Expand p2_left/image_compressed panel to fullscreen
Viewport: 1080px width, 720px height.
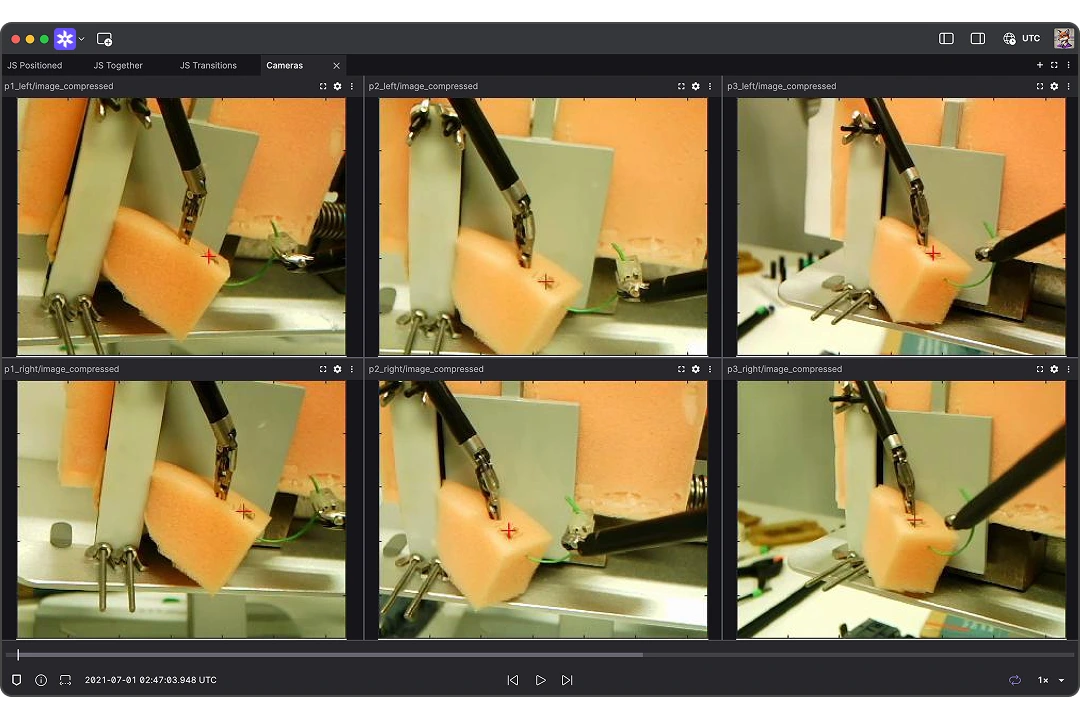click(681, 86)
